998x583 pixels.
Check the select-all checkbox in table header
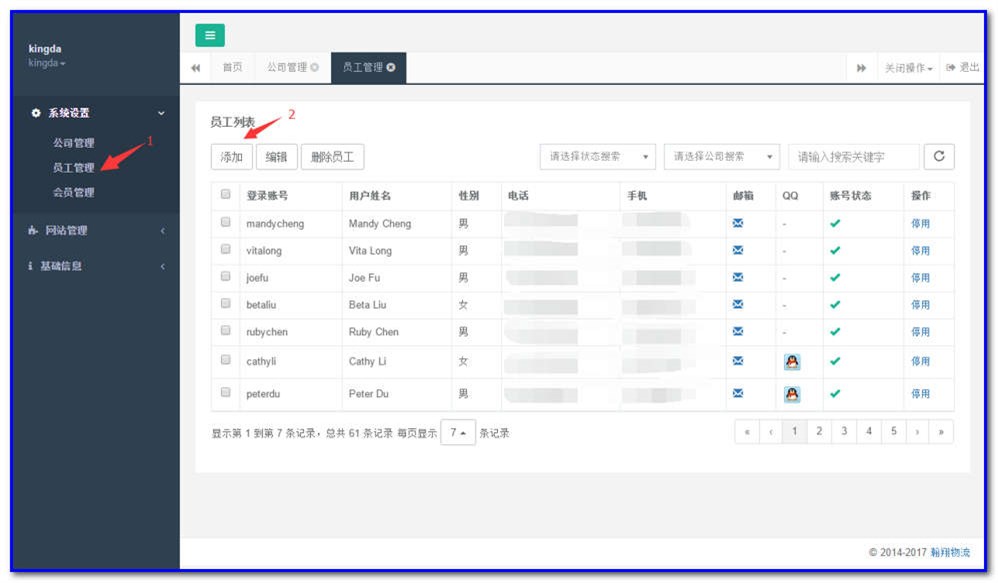(x=226, y=195)
